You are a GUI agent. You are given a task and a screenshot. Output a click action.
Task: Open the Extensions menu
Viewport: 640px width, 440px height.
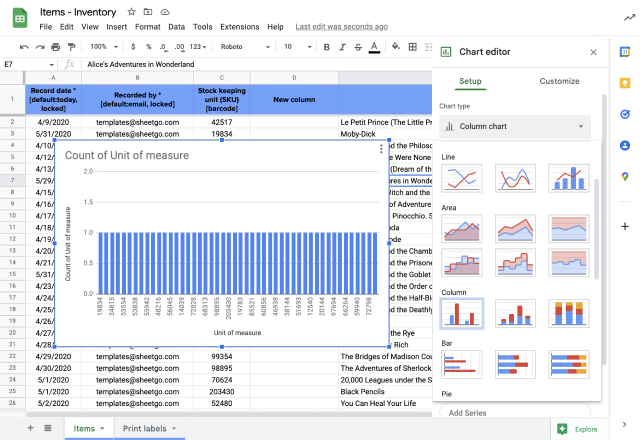pos(240,27)
